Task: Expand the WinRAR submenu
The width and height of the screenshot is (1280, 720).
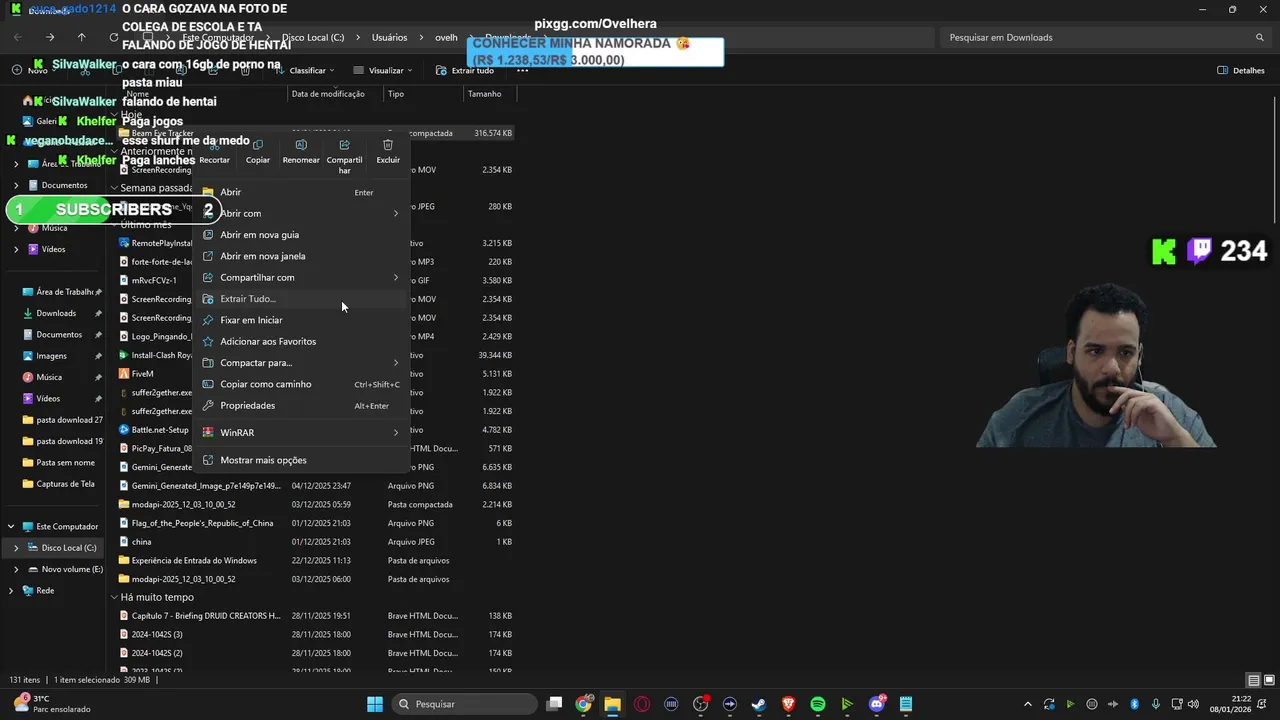Action: coord(396,433)
